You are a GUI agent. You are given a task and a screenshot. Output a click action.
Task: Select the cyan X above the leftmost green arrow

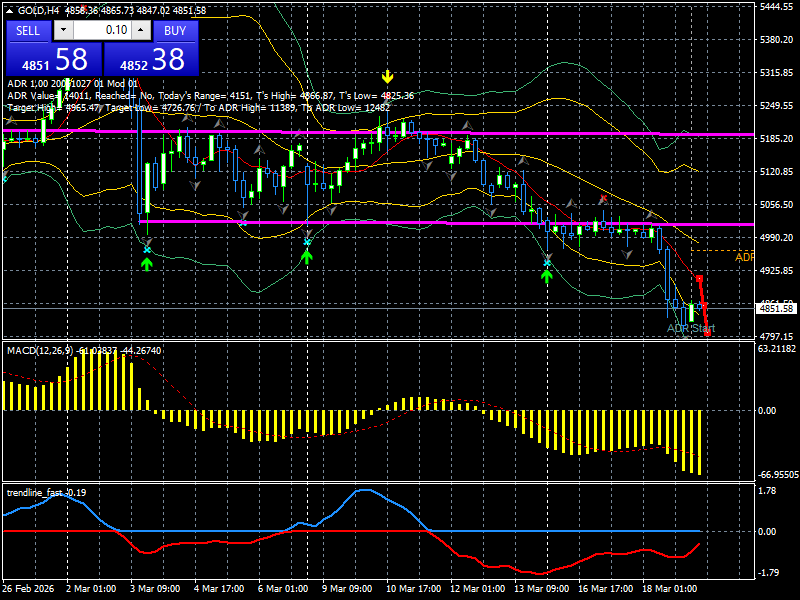(x=147, y=250)
